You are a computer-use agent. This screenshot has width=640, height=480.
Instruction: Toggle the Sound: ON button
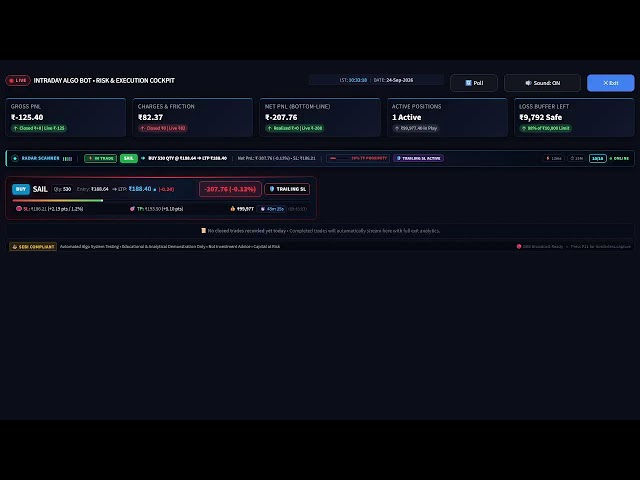pyautogui.click(x=542, y=83)
